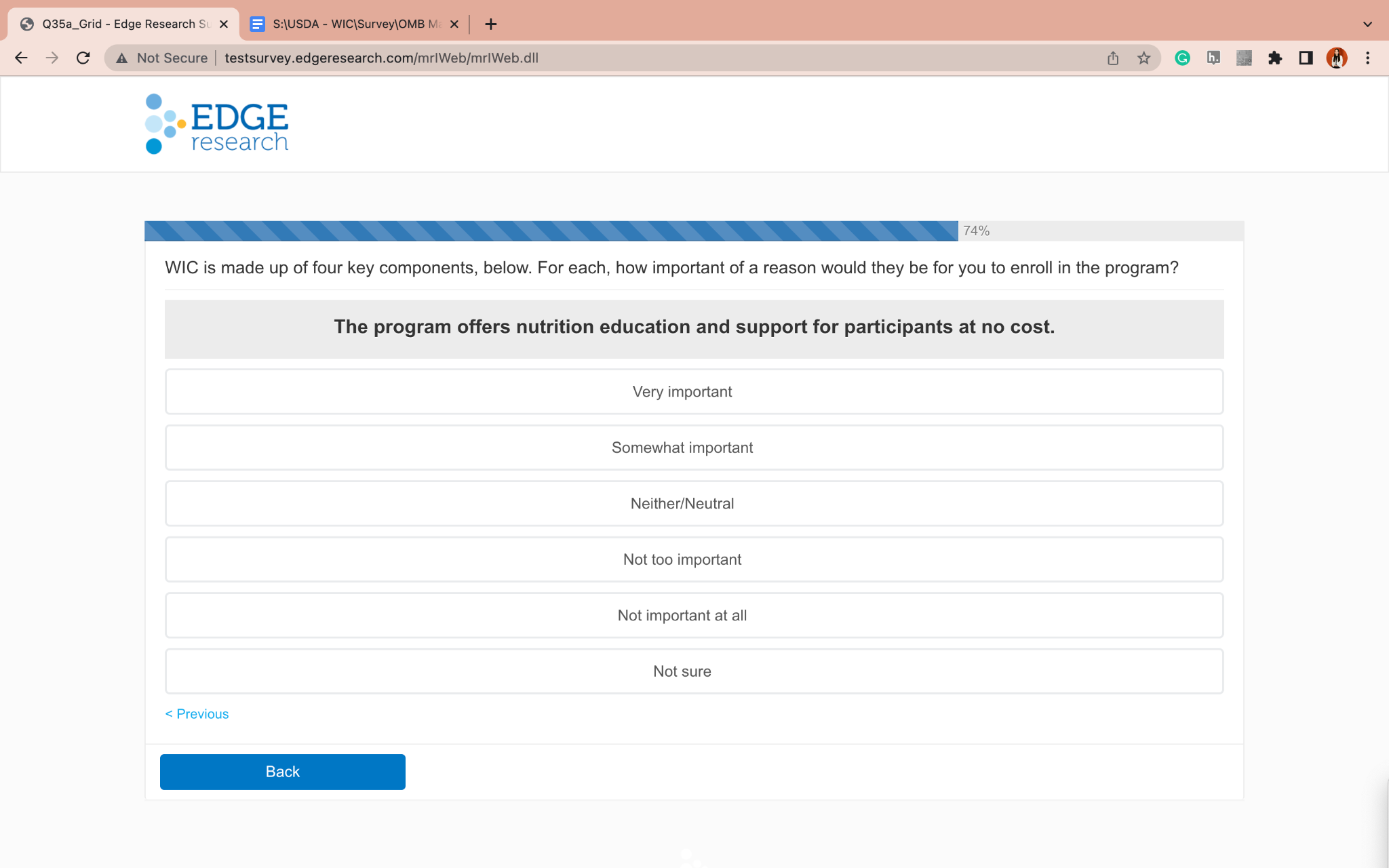Click the blue Back button
The image size is (1389, 868).
tap(282, 772)
